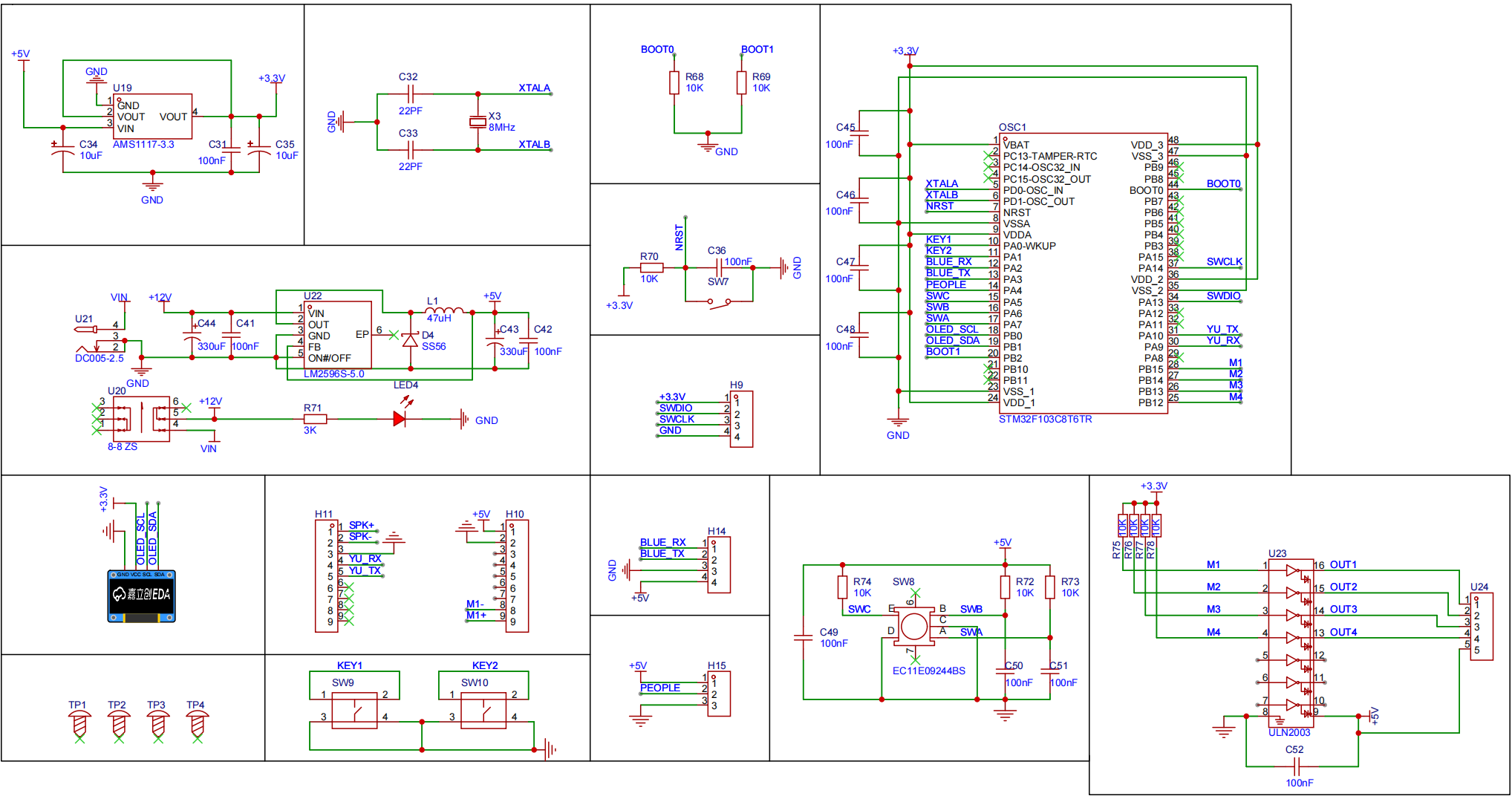Click the C32 22PF capacitor symbol
This screenshot has width=1512, height=799.
(x=410, y=94)
